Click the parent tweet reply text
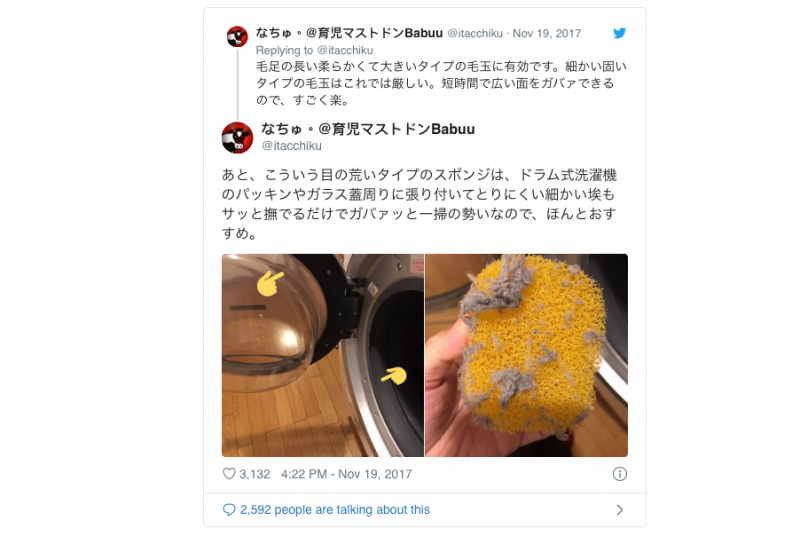 pos(441,83)
